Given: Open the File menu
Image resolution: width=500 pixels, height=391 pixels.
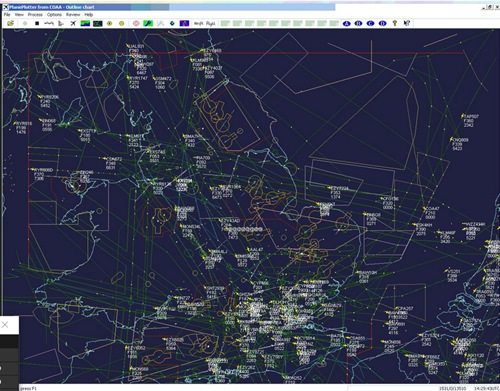Looking at the screenshot, I should point(7,15).
